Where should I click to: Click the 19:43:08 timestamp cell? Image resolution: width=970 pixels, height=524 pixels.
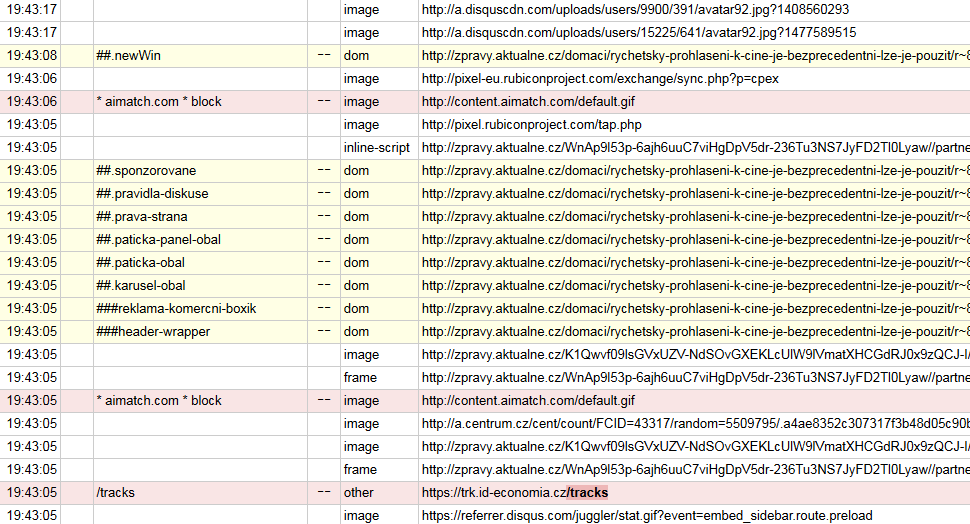pyautogui.click(x=32, y=55)
